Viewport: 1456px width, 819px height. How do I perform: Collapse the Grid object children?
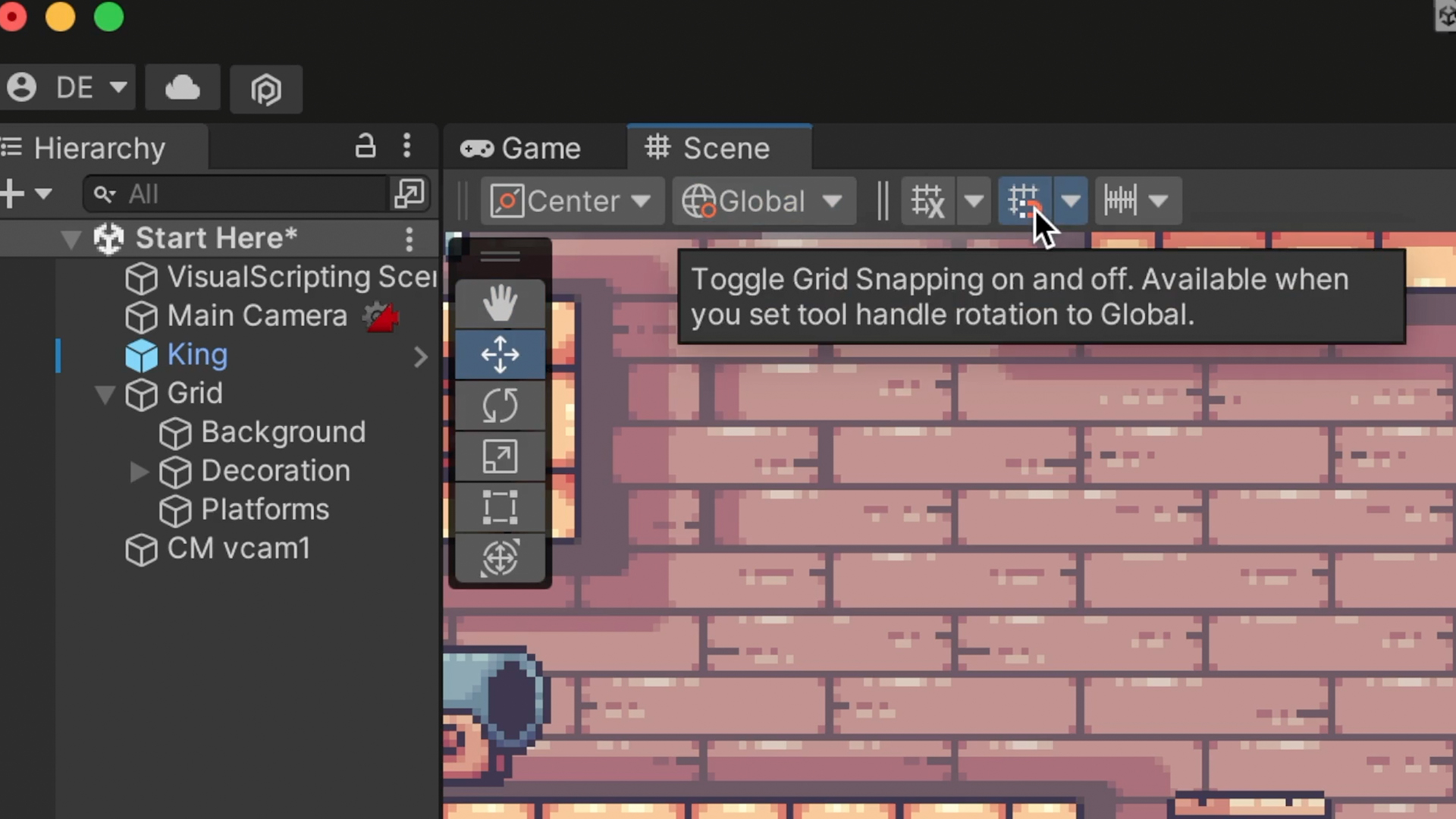(x=105, y=394)
